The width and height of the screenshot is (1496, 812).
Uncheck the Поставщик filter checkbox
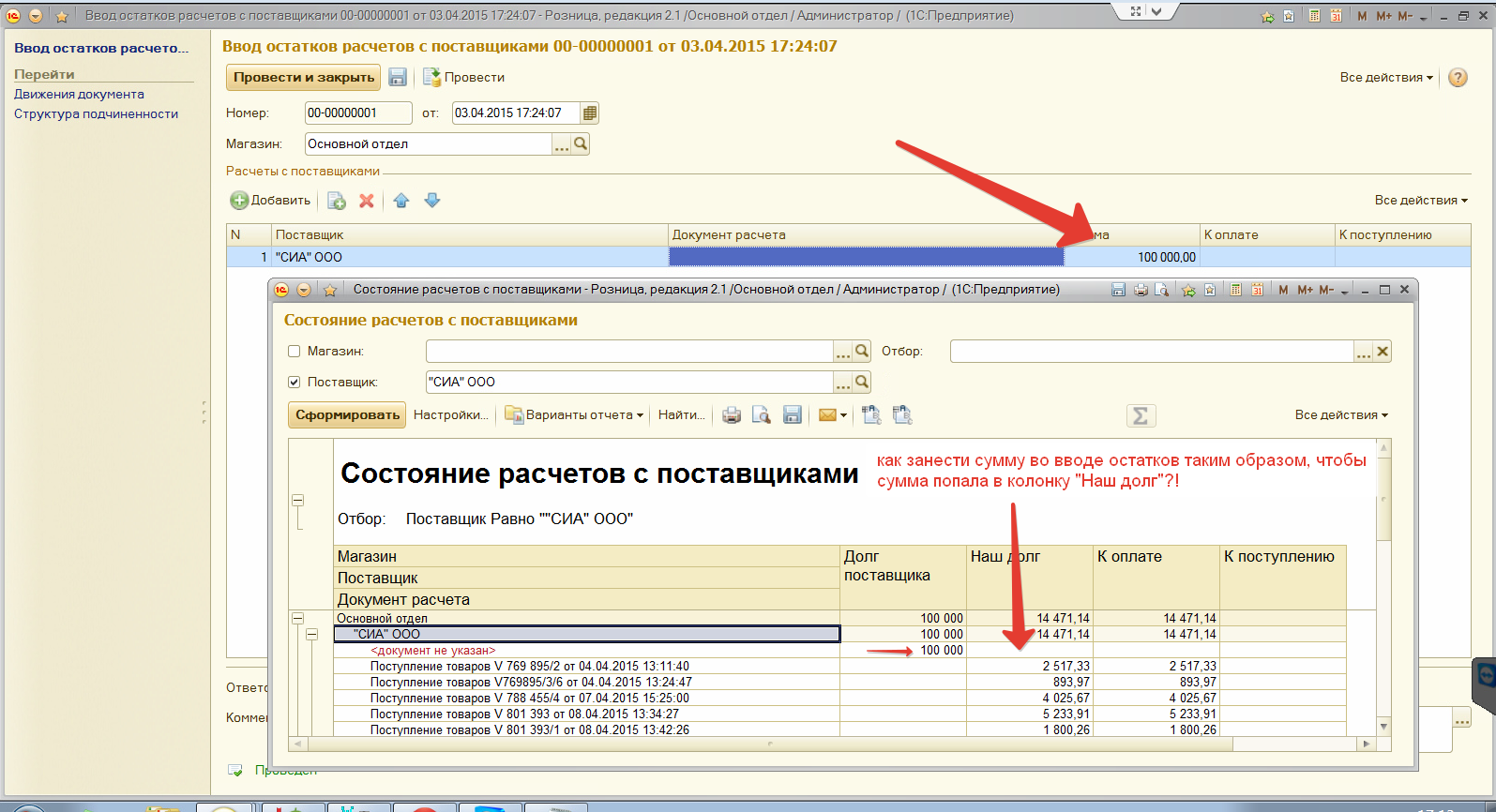295,383
